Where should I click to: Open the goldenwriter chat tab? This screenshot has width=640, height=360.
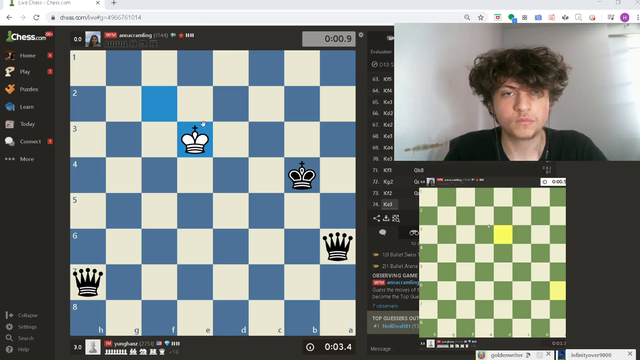(x=507, y=355)
